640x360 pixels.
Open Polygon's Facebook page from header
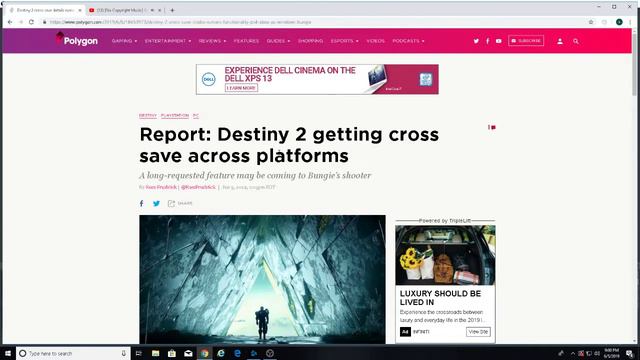487,41
